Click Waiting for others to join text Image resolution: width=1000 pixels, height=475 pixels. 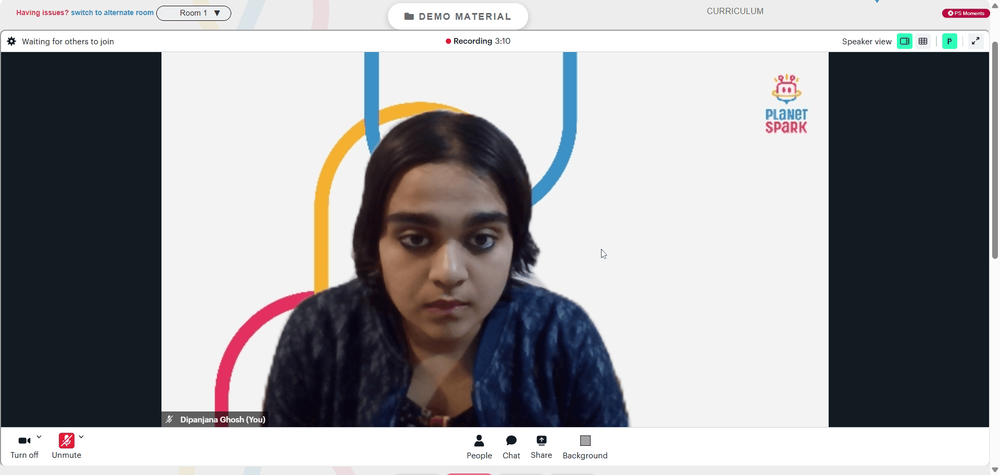[x=68, y=41]
